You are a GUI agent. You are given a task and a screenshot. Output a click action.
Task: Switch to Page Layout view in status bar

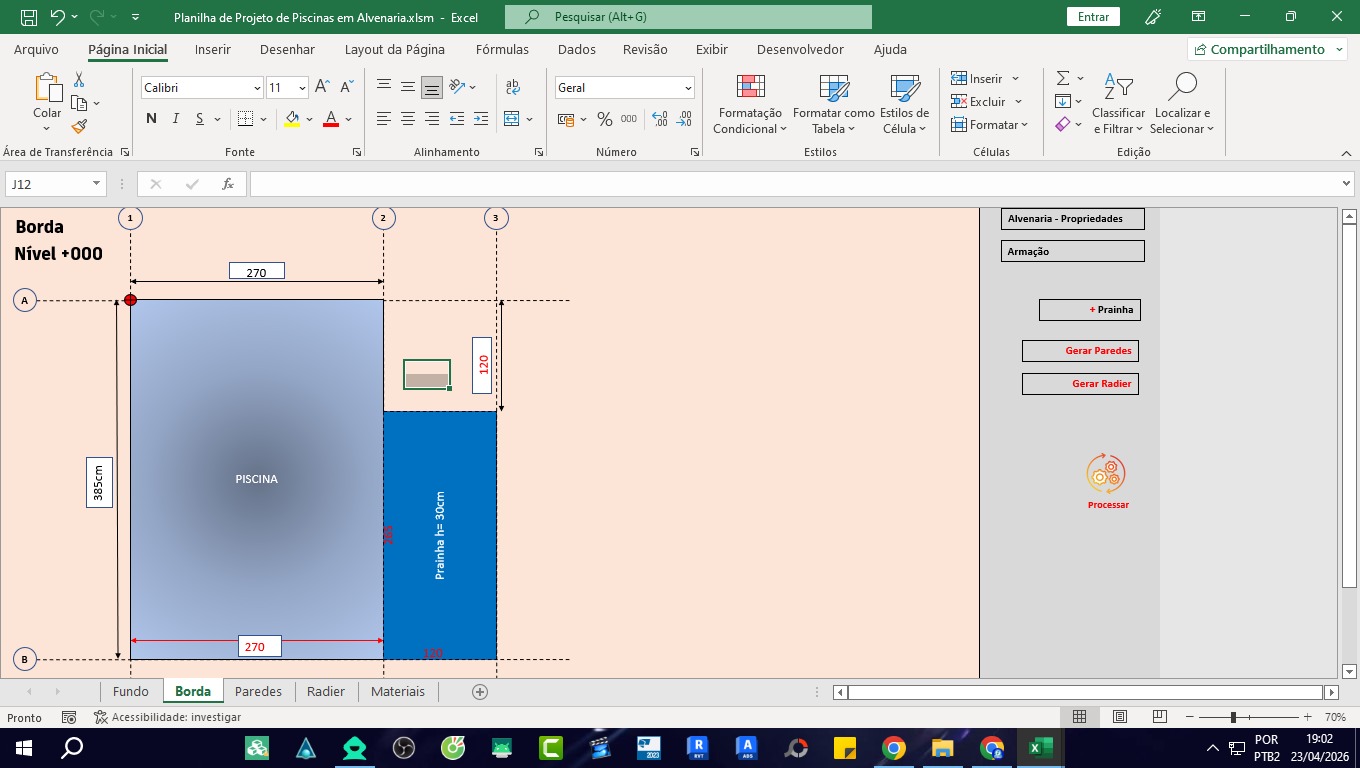tap(1120, 717)
